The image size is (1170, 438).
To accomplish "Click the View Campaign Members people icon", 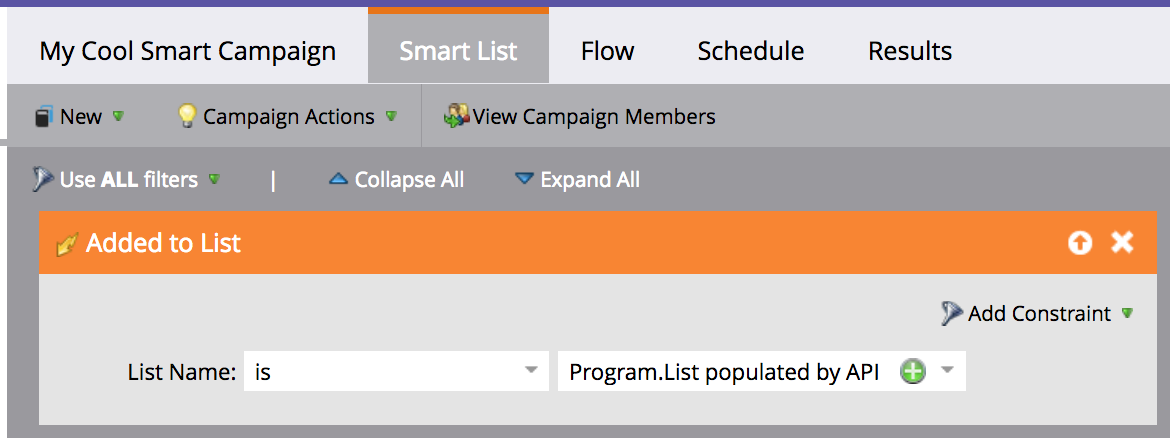I will [457, 116].
